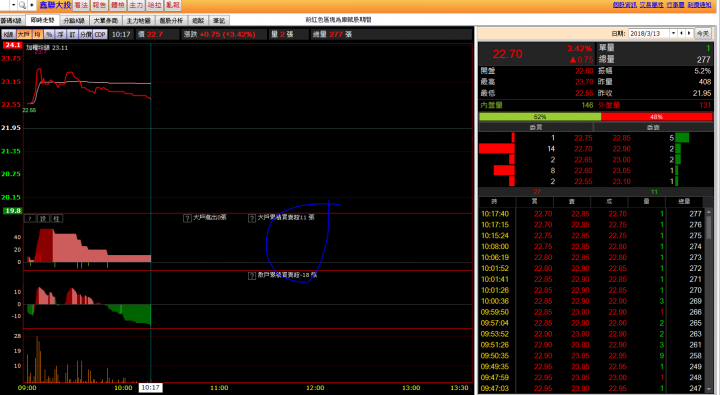
Task: Click the small dot button beside the magnifier
Action: [31, 5]
